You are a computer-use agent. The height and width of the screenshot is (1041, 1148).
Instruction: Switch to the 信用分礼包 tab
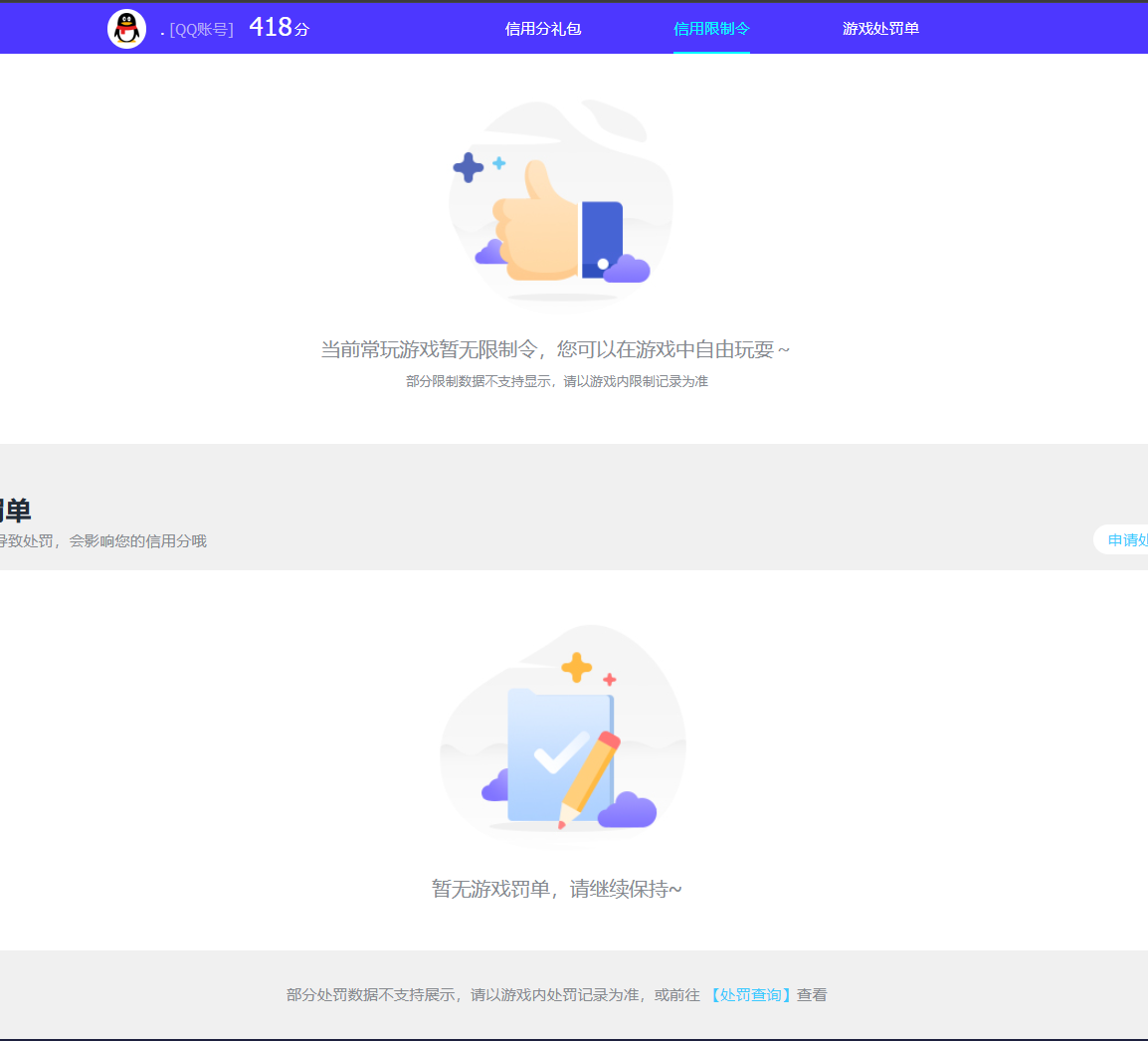tap(543, 29)
